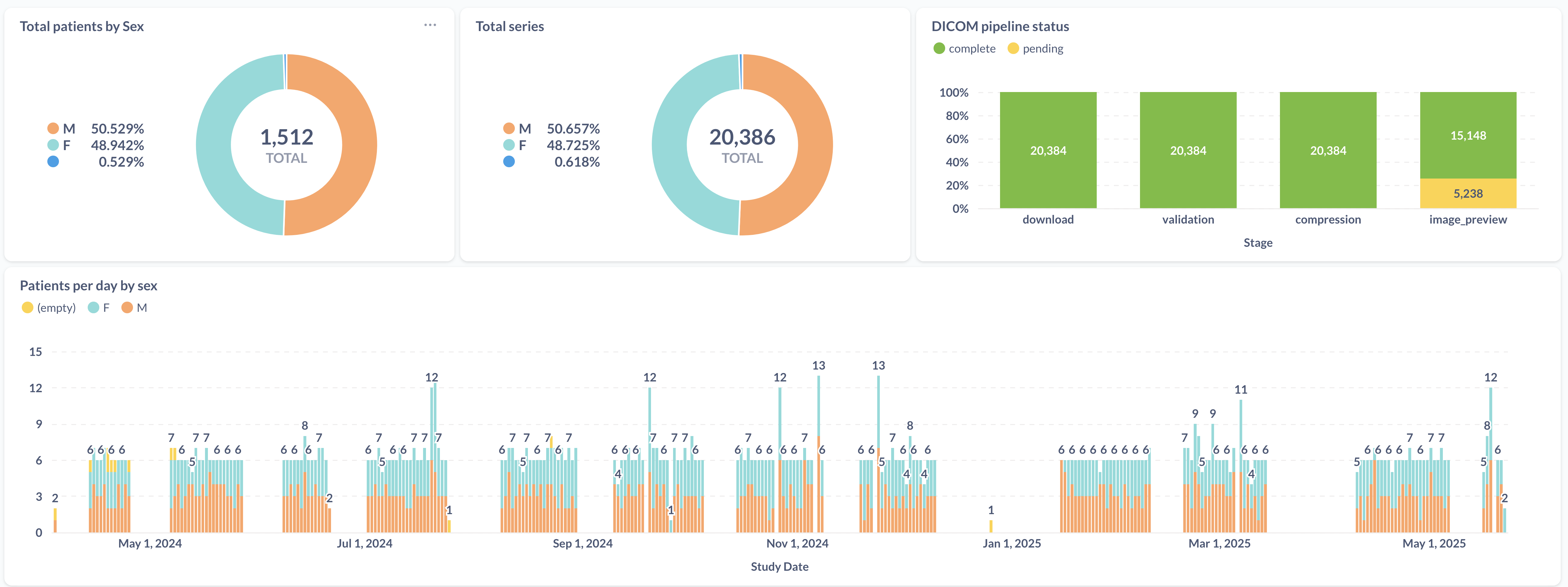Click the yellow 5,238 pending image_preview segment
Image resolution: width=1568 pixels, height=587 pixels.
pos(1468,193)
